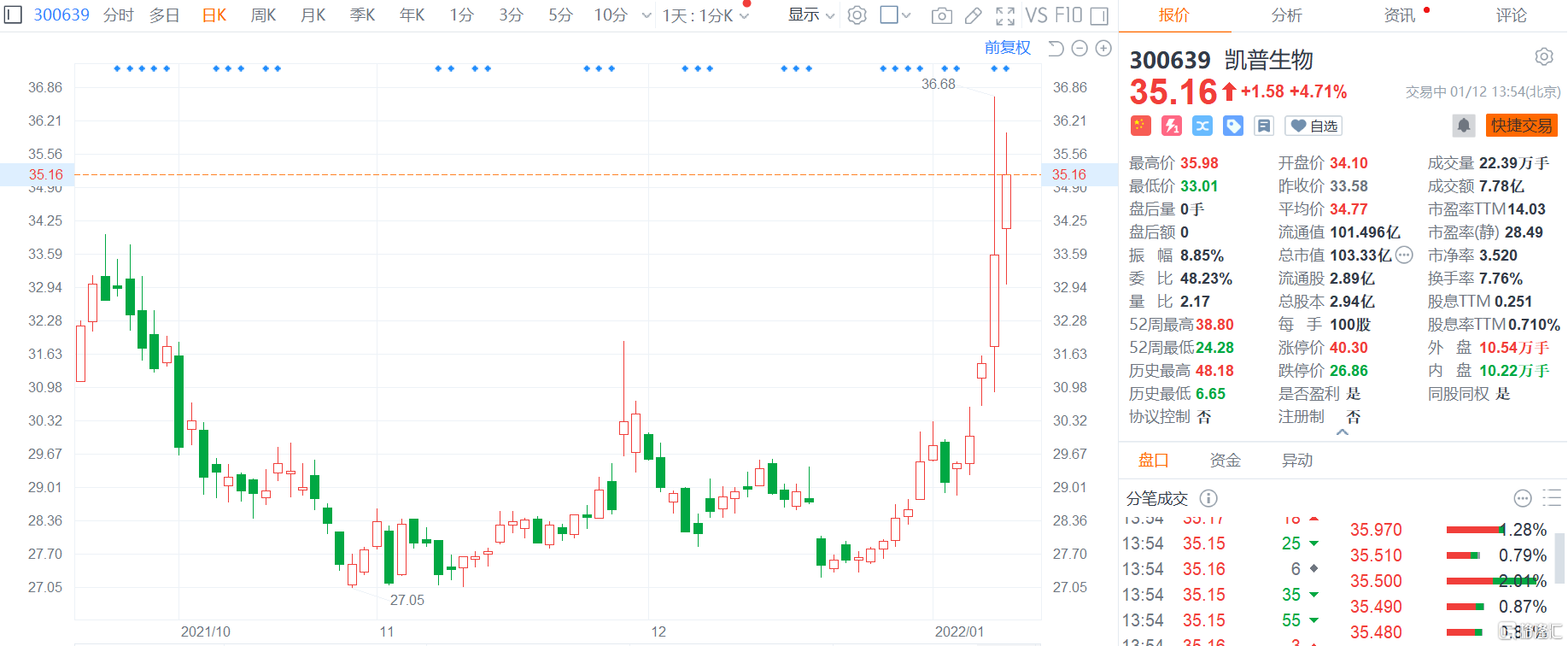Zoom in chart with plus icon
1568x646 pixels.
[x=1103, y=49]
